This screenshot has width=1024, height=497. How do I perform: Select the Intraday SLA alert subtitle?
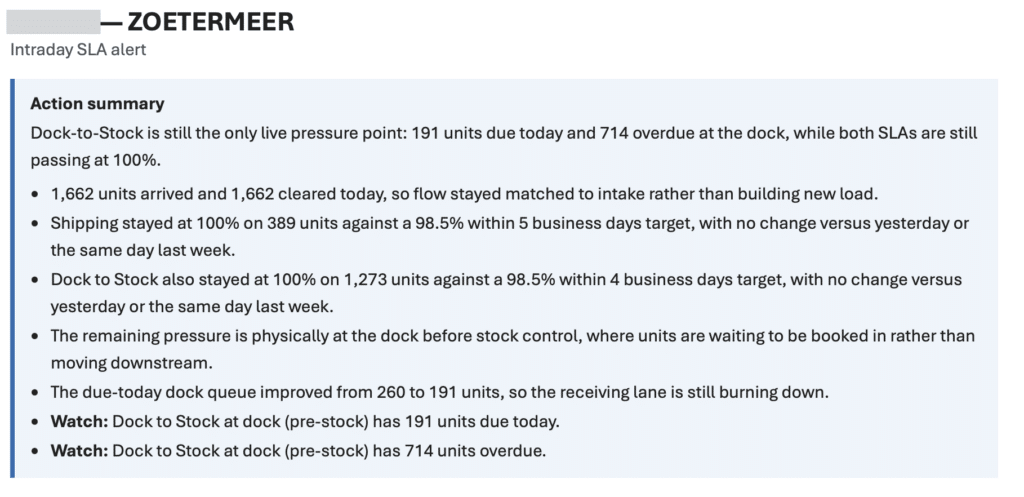pyautogui.click(x=78, y=50)
